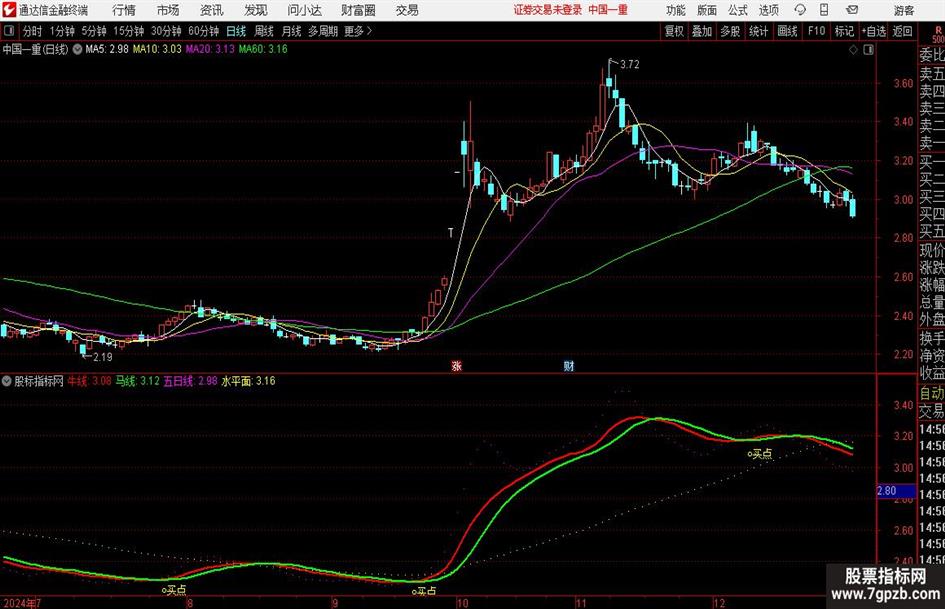Open the 选项 menu
This screenshot has width=945, height=609.
(768, 10)
